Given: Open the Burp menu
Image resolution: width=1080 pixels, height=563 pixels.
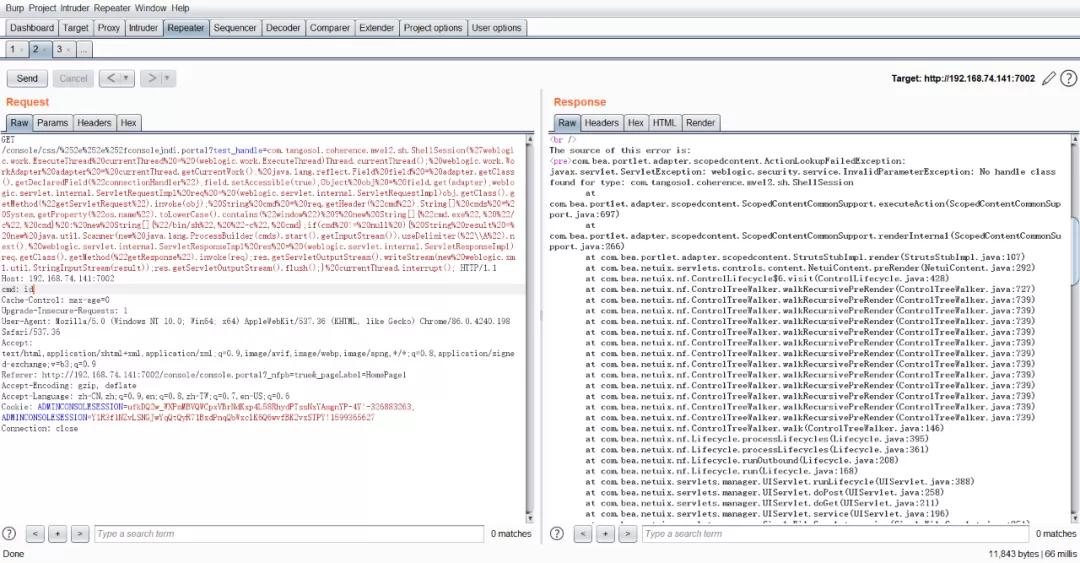Looking at the screenshot, I should click(x=14, y=8).
